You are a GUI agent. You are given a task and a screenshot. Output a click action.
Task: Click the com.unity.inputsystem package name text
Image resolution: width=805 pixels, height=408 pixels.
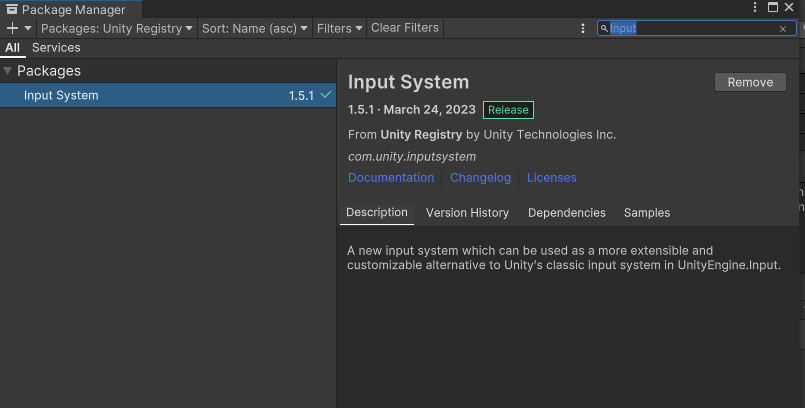(412, 157)
